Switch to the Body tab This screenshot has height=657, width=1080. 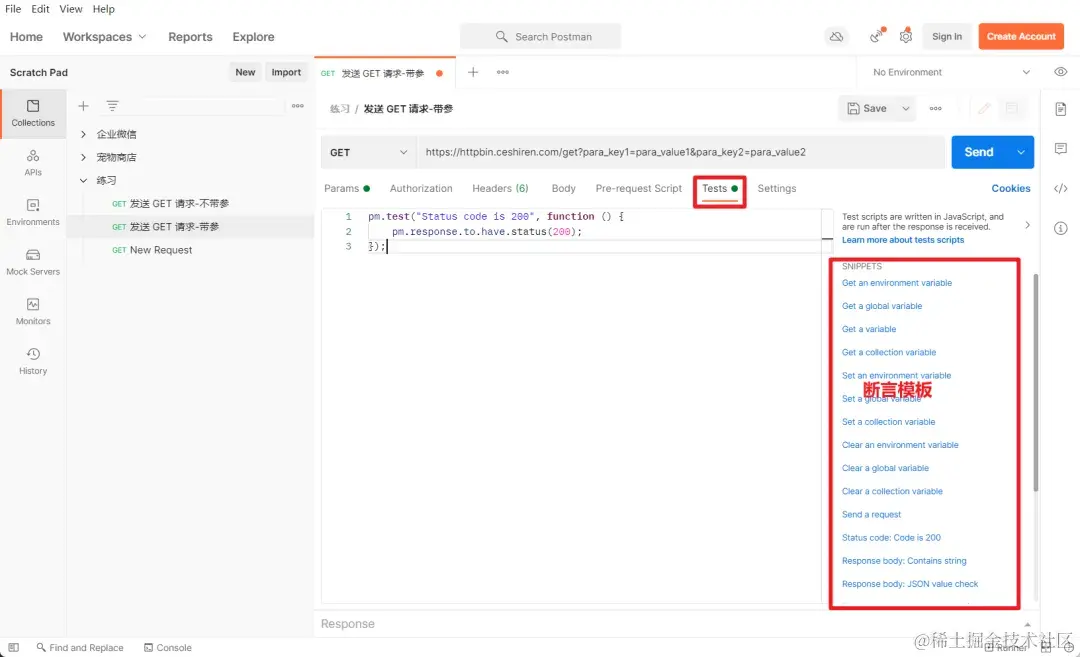pyautogui.click(x=563, y=188)
